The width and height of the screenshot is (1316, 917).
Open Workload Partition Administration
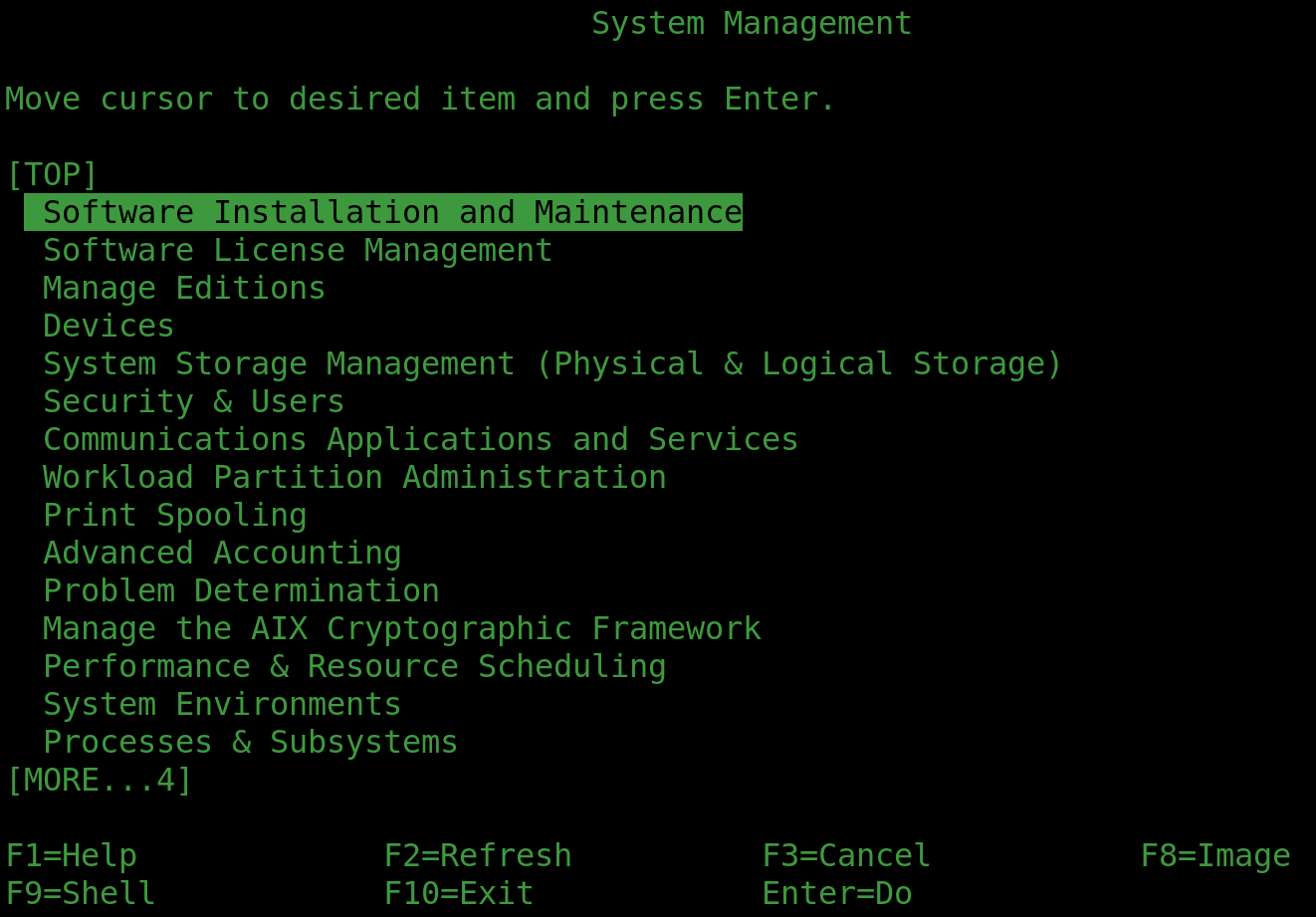[x=353, y=476]
